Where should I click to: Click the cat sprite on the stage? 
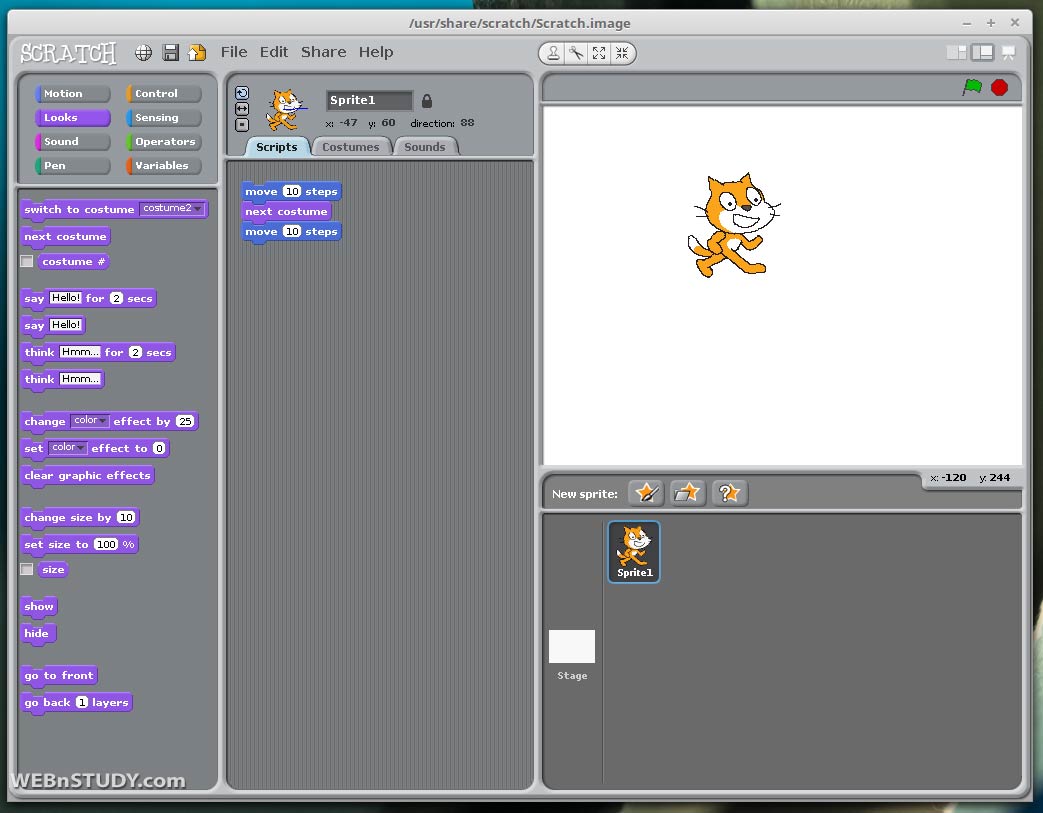click(x=734, y=225)
